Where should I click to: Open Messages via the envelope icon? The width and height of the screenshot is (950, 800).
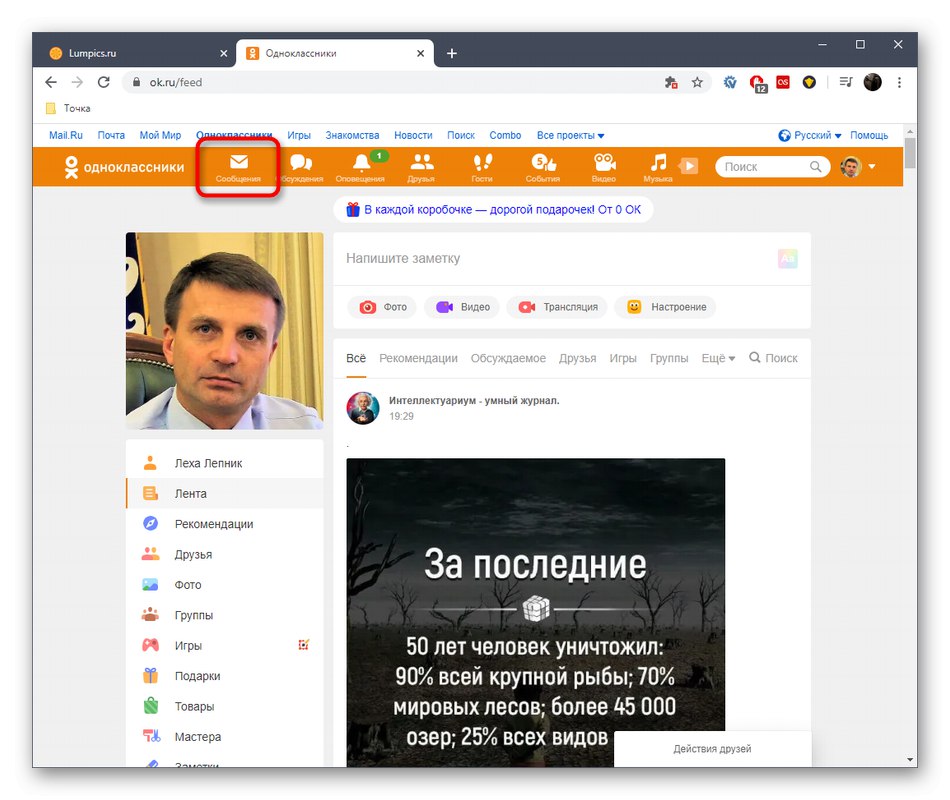click(x=237, y=165)
